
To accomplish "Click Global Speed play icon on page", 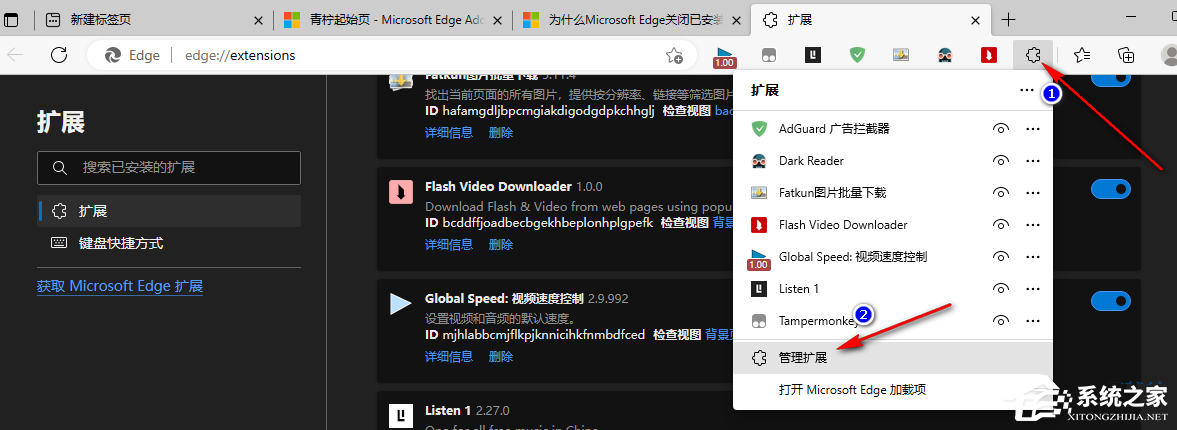I will [x=400, y=304].
